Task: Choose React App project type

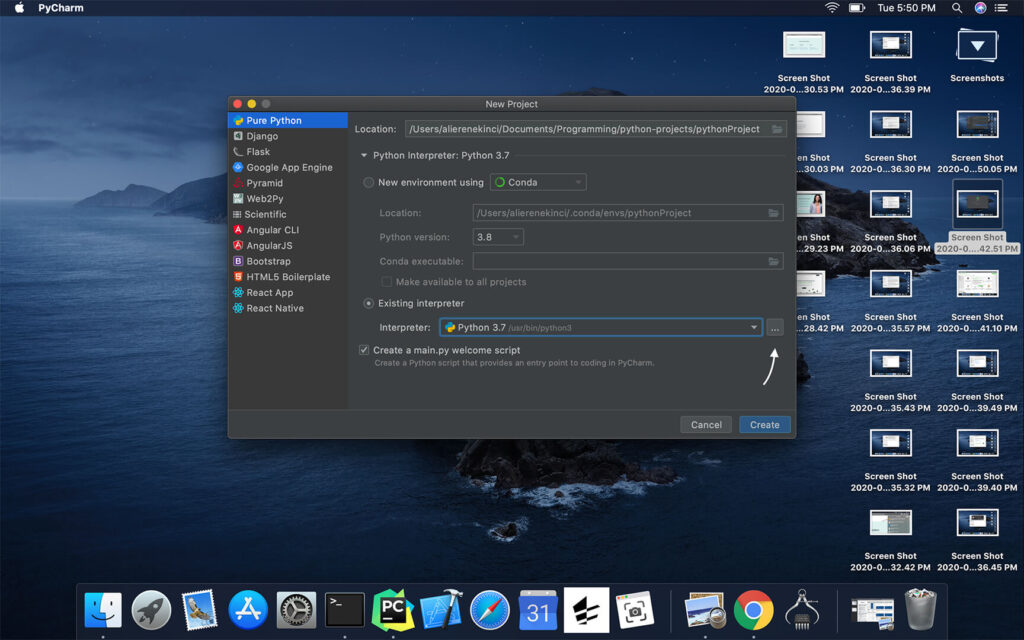Action: click(287, 293)
